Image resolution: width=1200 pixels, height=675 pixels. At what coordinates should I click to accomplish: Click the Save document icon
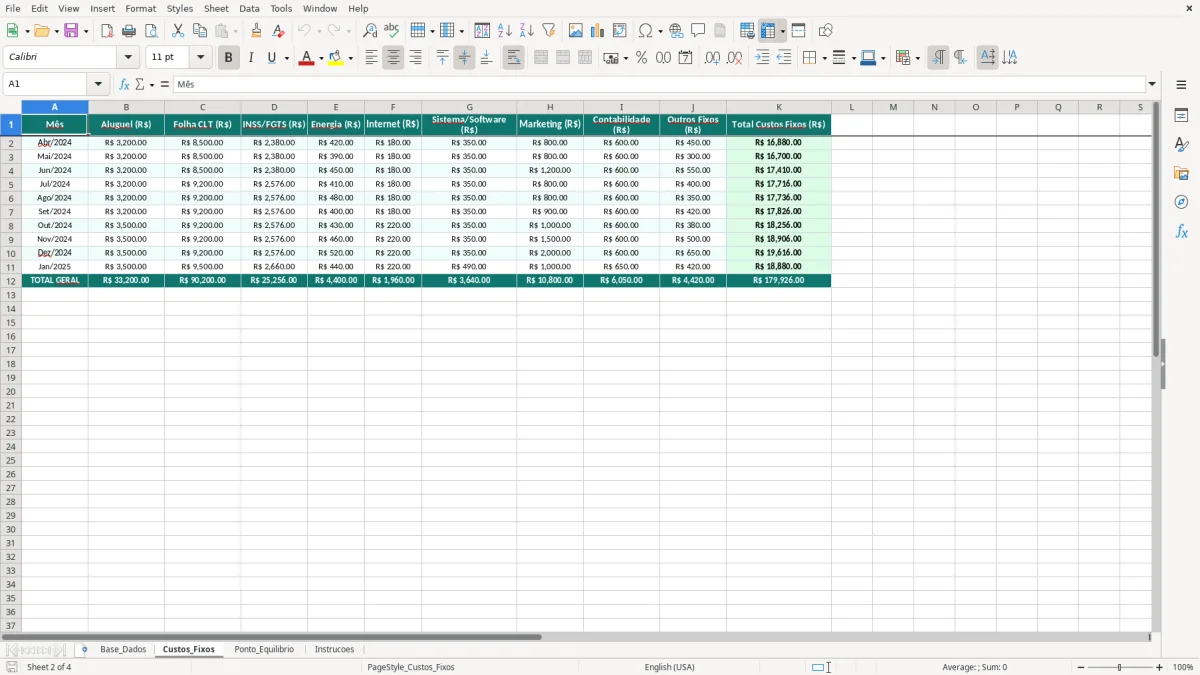[x=71, y=31]
